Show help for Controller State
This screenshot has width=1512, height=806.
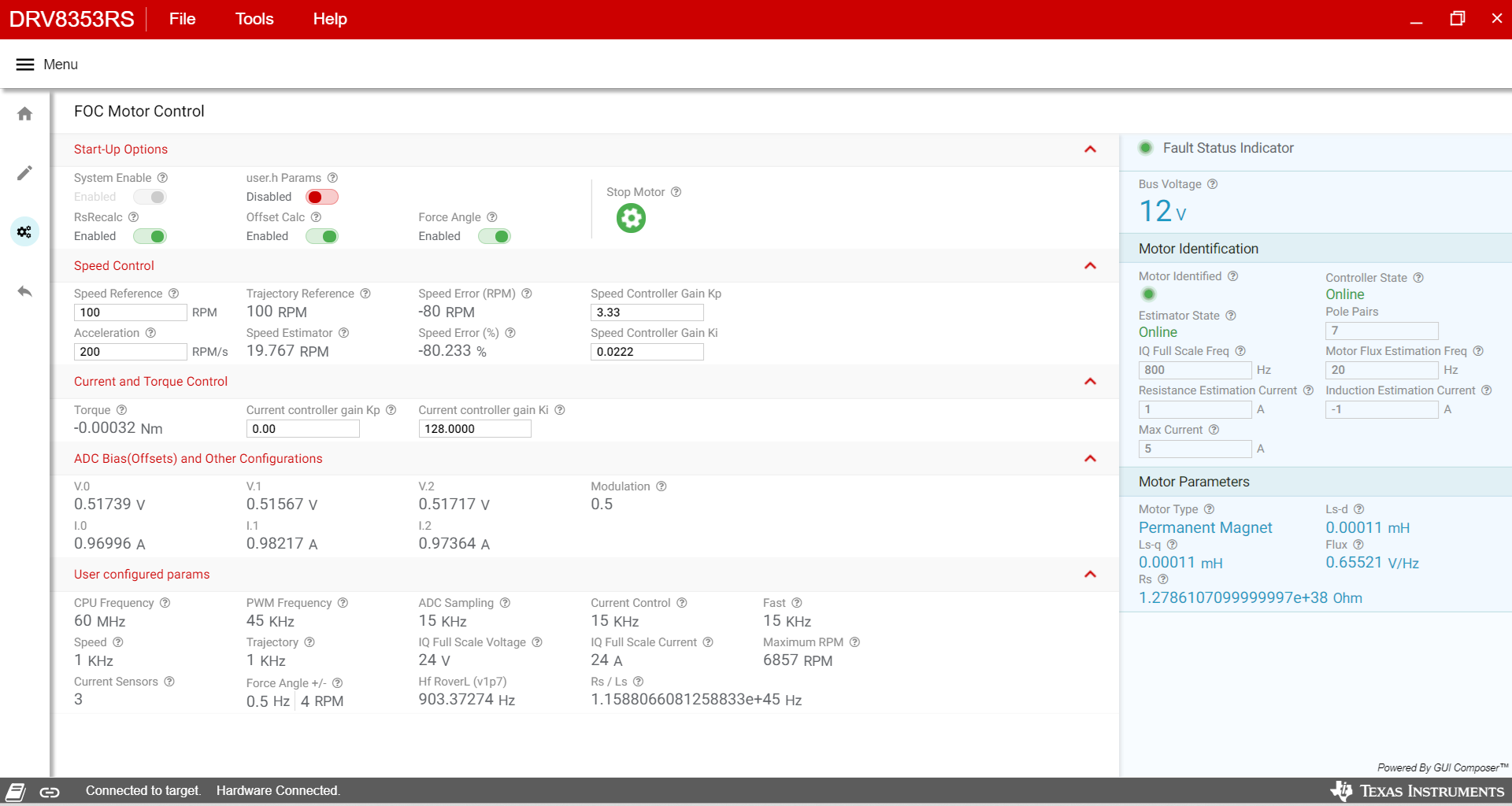click(x=1418, y=278)
